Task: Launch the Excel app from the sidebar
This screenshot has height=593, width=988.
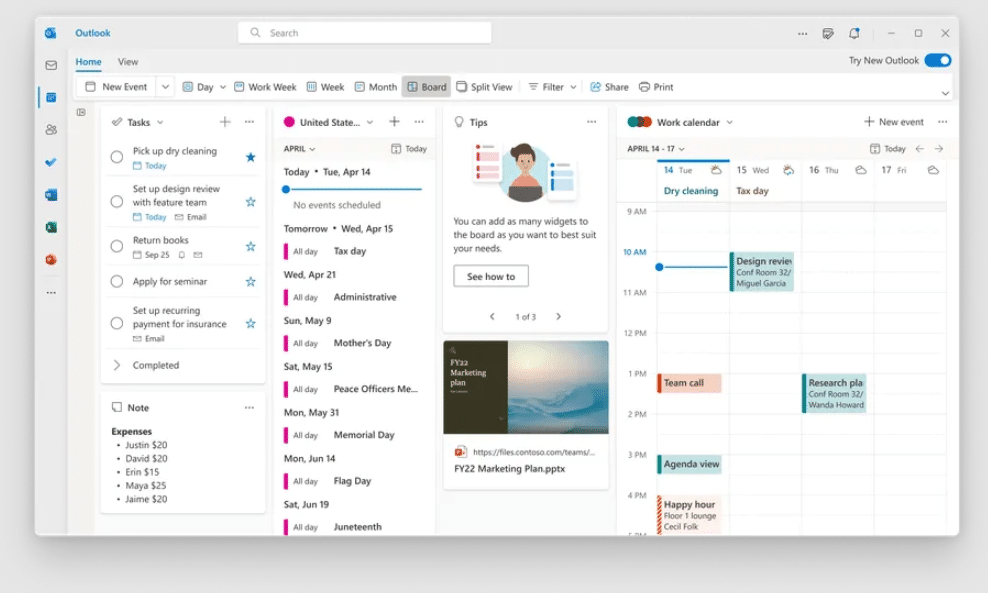Action: tap(51, 227)
